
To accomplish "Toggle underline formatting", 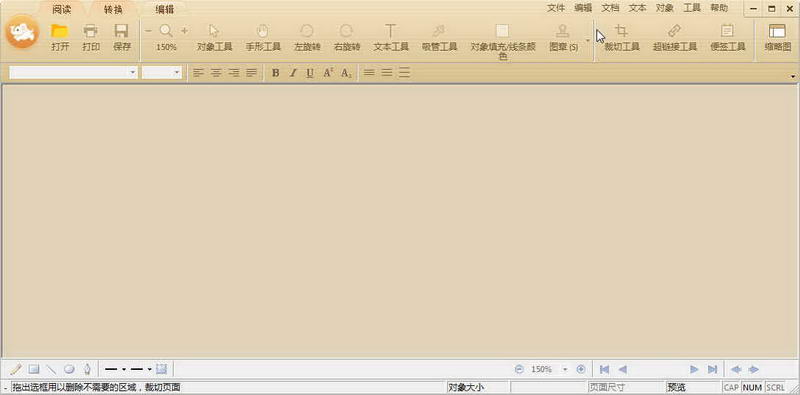I will click(310, 73).
